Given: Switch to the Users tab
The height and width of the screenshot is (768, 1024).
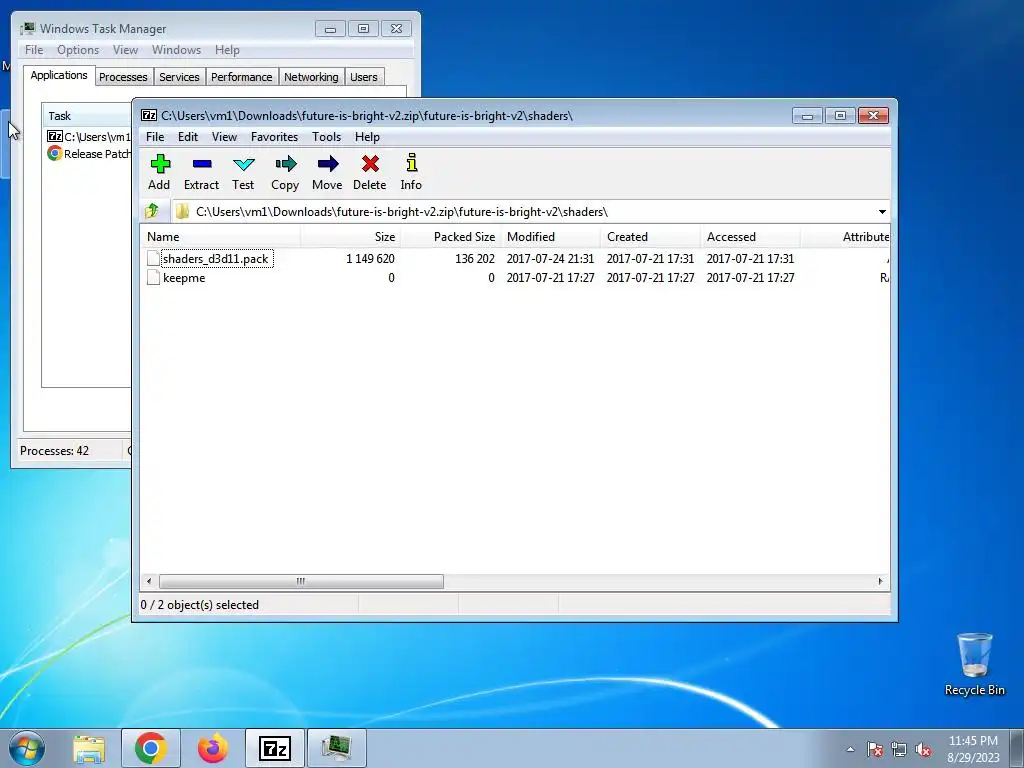Looking at the screenshot, I should point(364,77).
